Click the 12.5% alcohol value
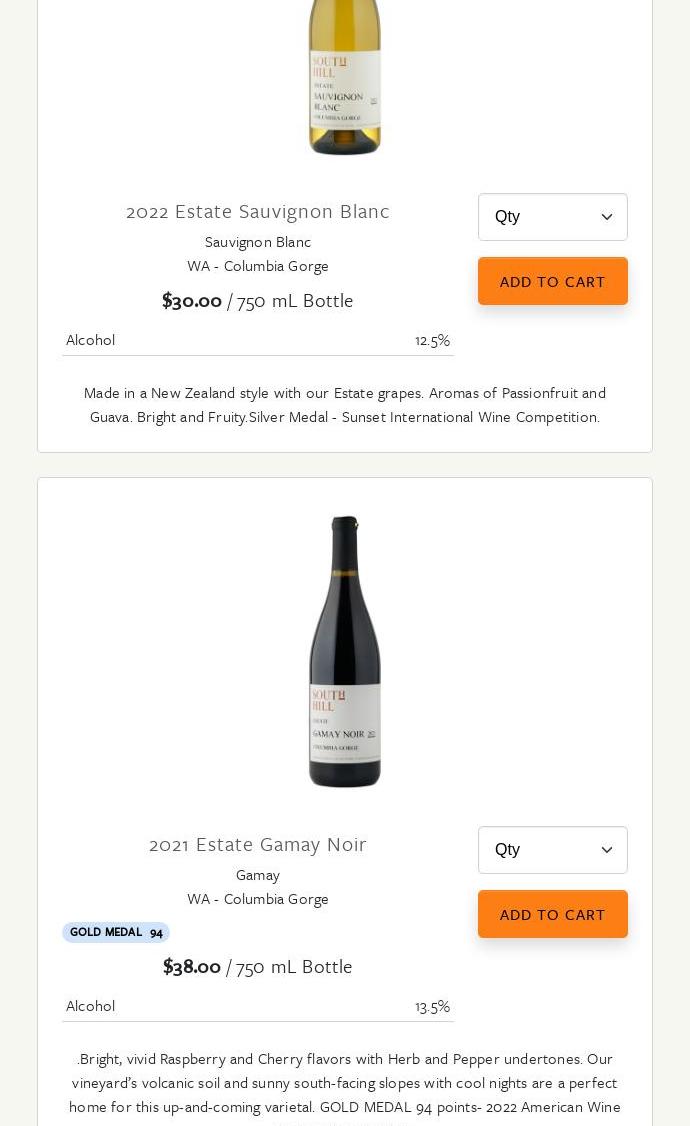 tap(432, 340)
